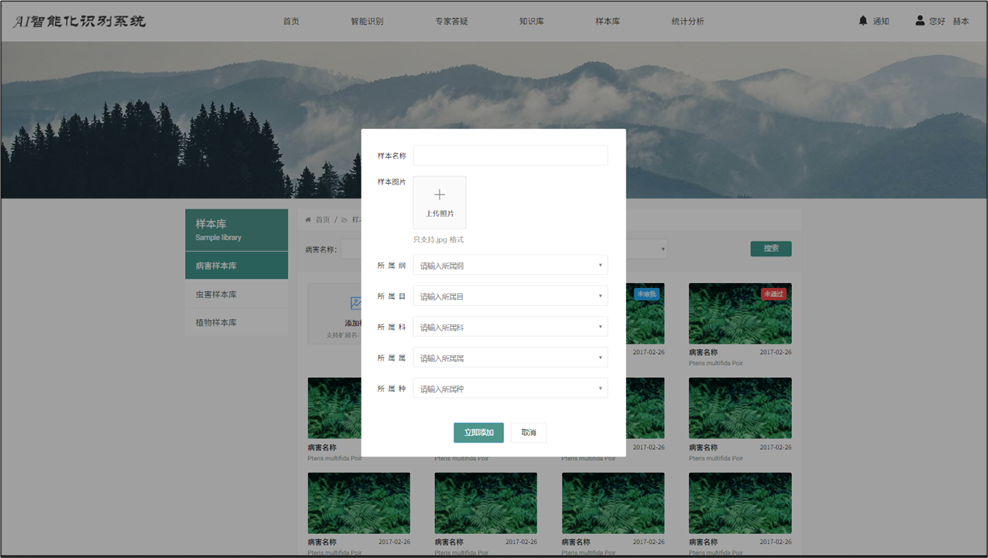Open the 所属目 dropdown list
This screenshot has height=558, width=988.
coord(510,297)
